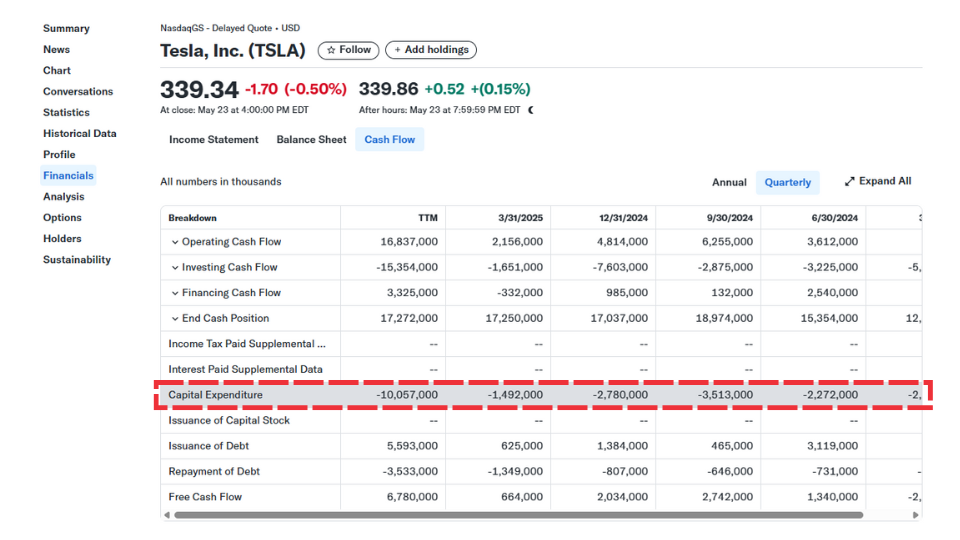Screen dimensions: 960x540
Task: Click the Issuance of Debt row label
Action: tap(208, 446)
